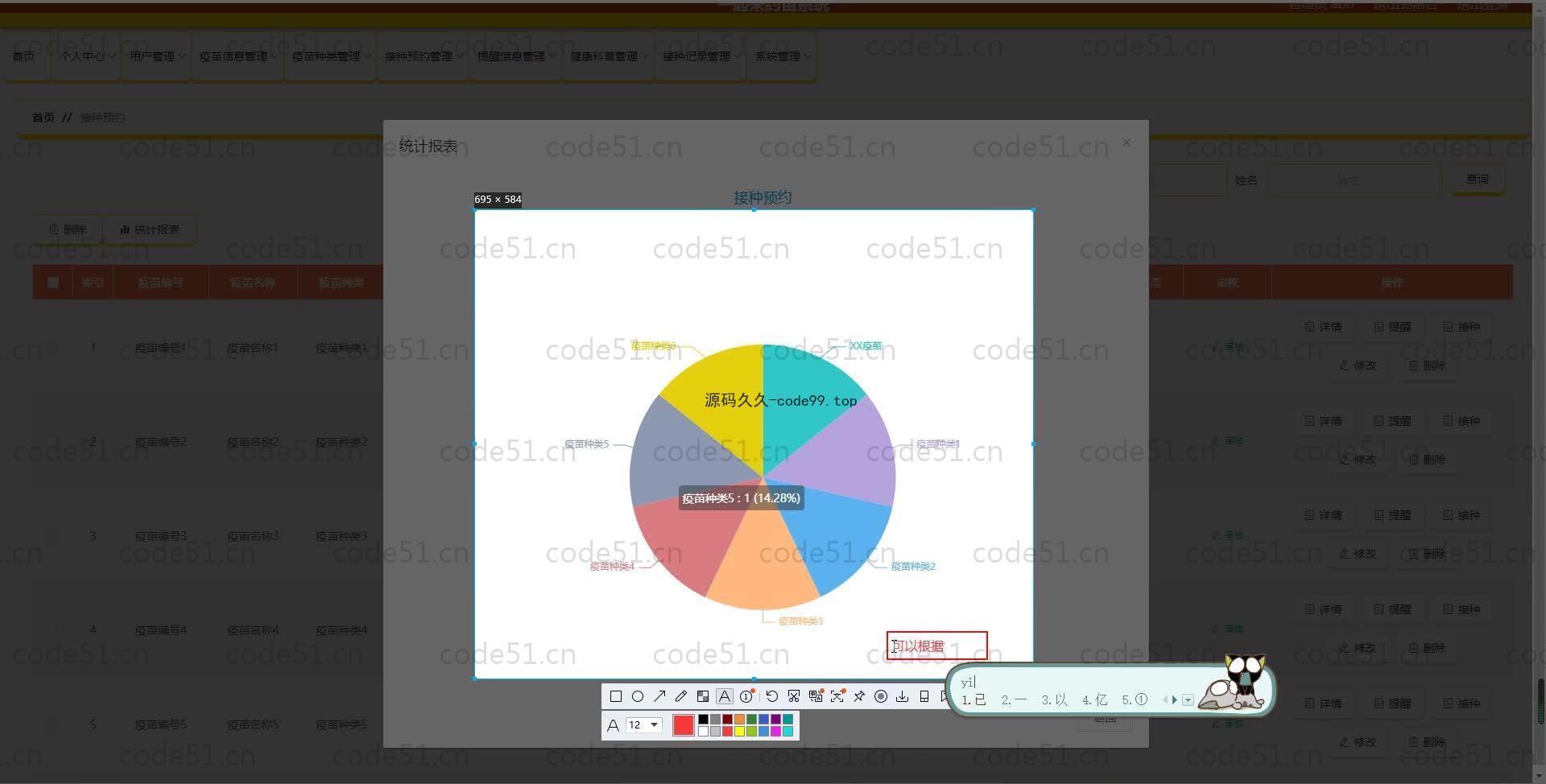Choose IME candidate 4 亿
1546x784 pixels.
[1094, 700]
